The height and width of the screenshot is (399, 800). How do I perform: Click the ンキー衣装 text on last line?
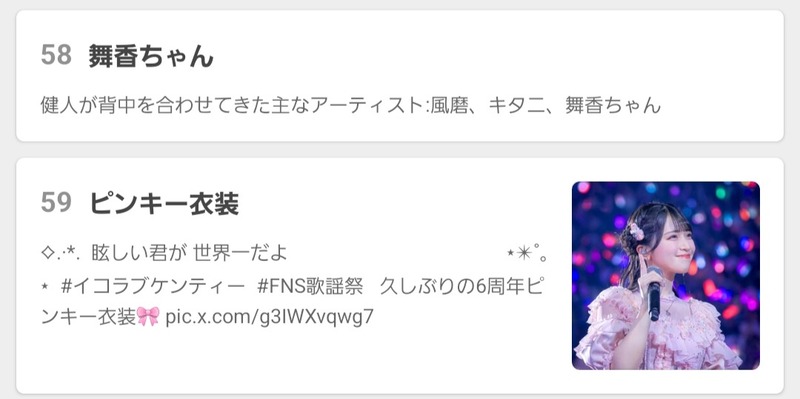pyautogui.click(x=89, y=317)
